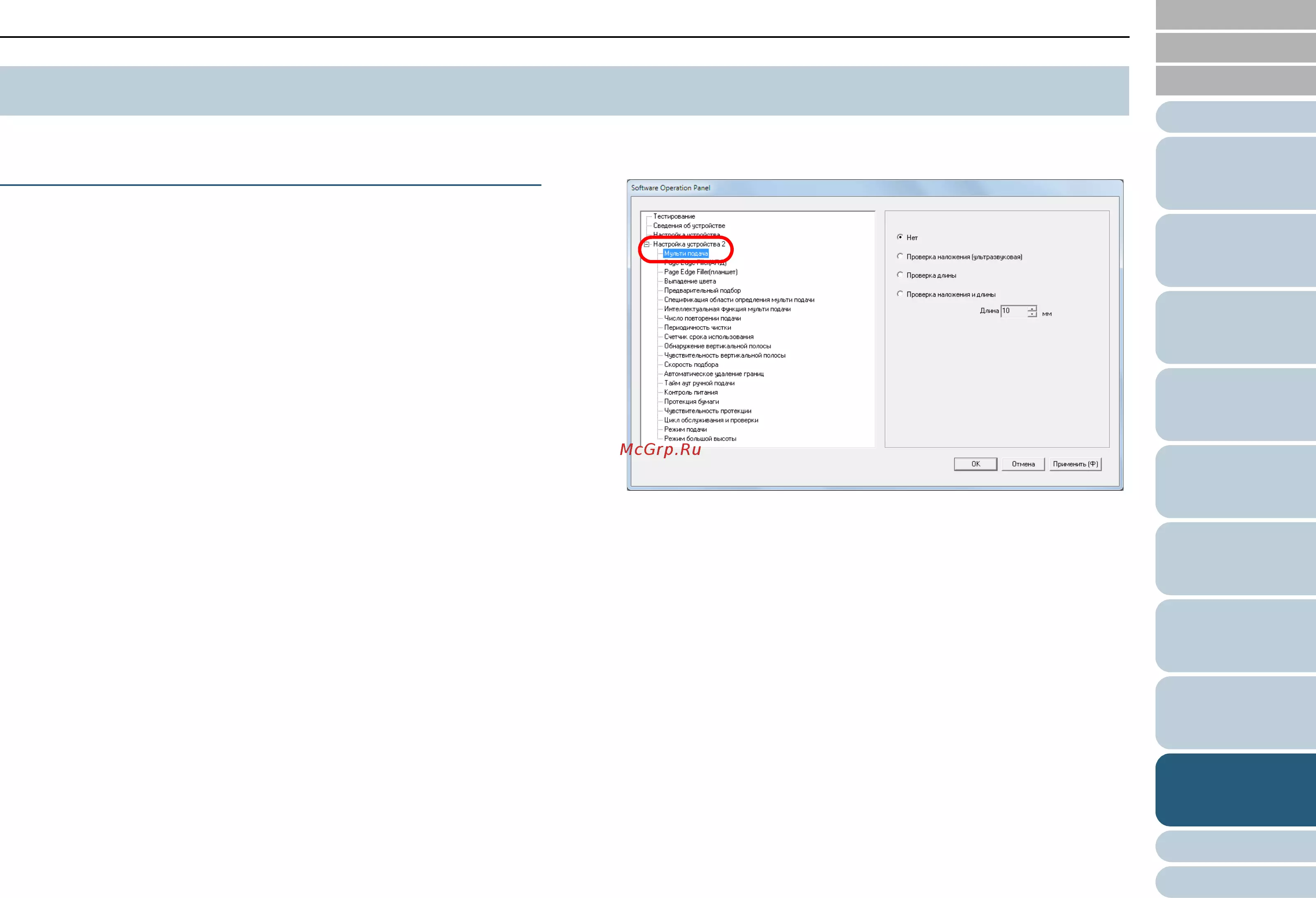Click the Применить (Ф) apply button
The width and height of the screenshot is (1316, 898).
click(1075, 464)
